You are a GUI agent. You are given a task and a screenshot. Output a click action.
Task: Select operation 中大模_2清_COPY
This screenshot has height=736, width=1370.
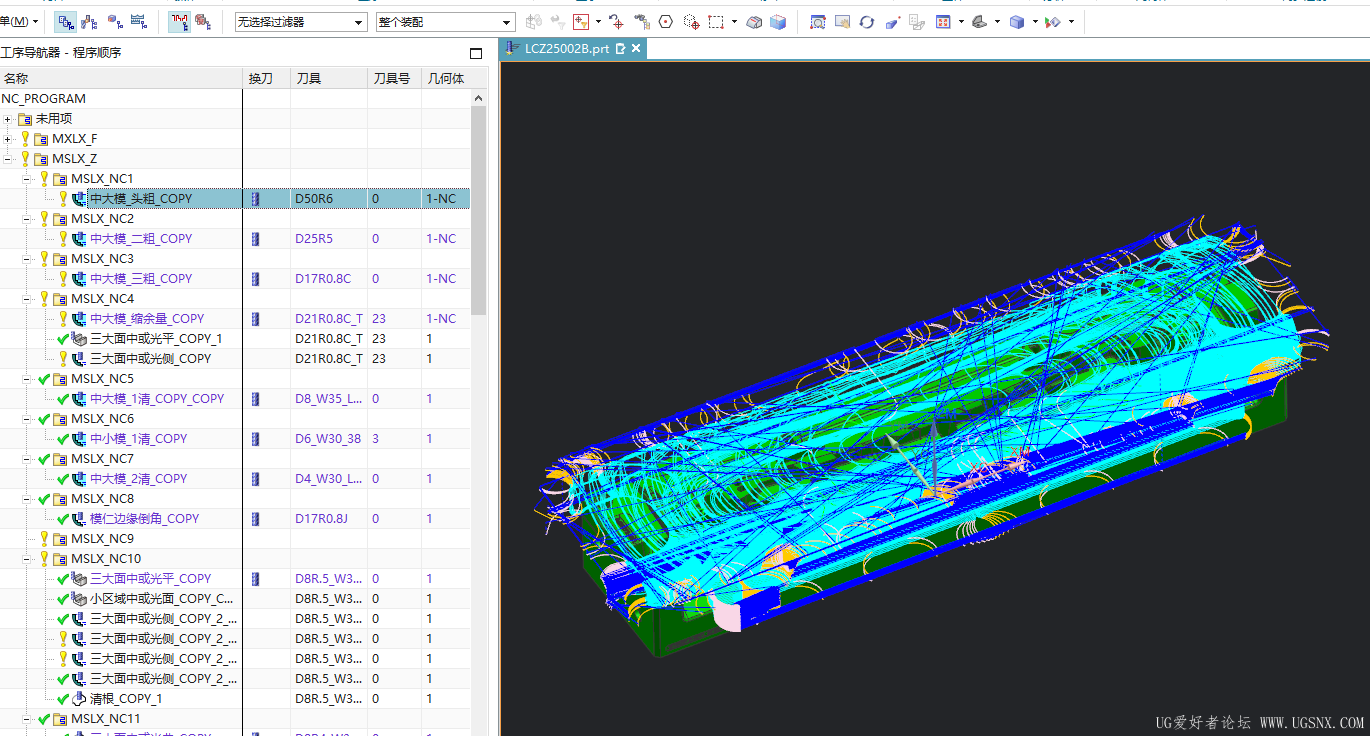(139, 479)
